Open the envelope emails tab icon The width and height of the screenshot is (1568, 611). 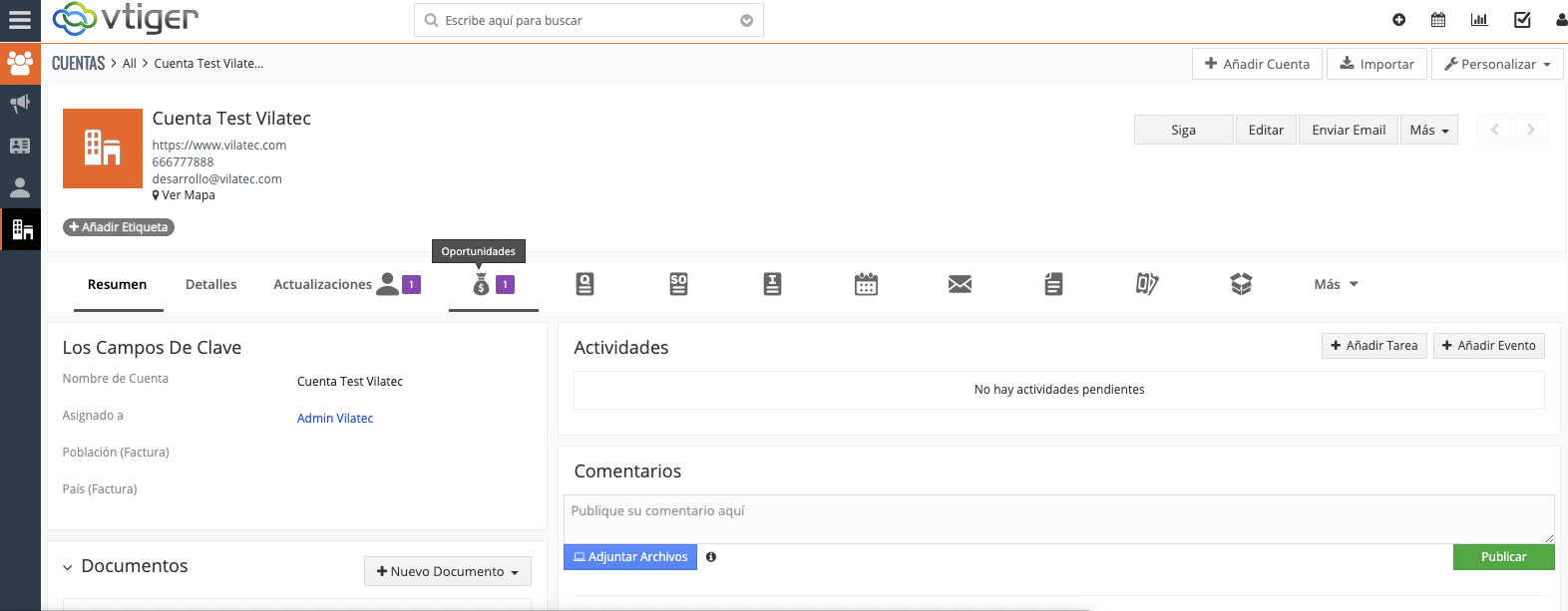(x=960, y=285)
